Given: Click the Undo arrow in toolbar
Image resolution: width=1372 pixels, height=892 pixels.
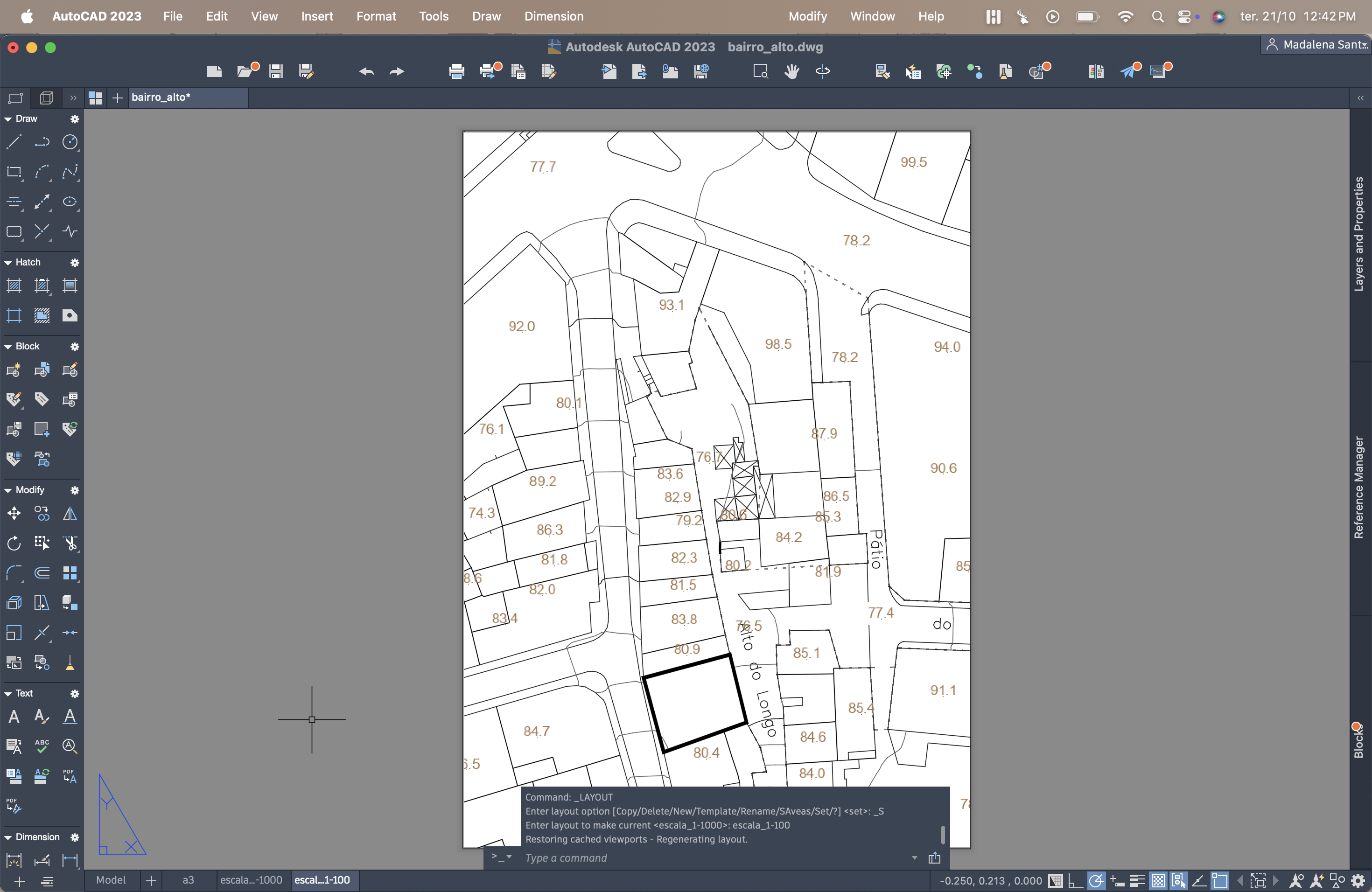Looking at the screenshot, I should pos(366,71).
